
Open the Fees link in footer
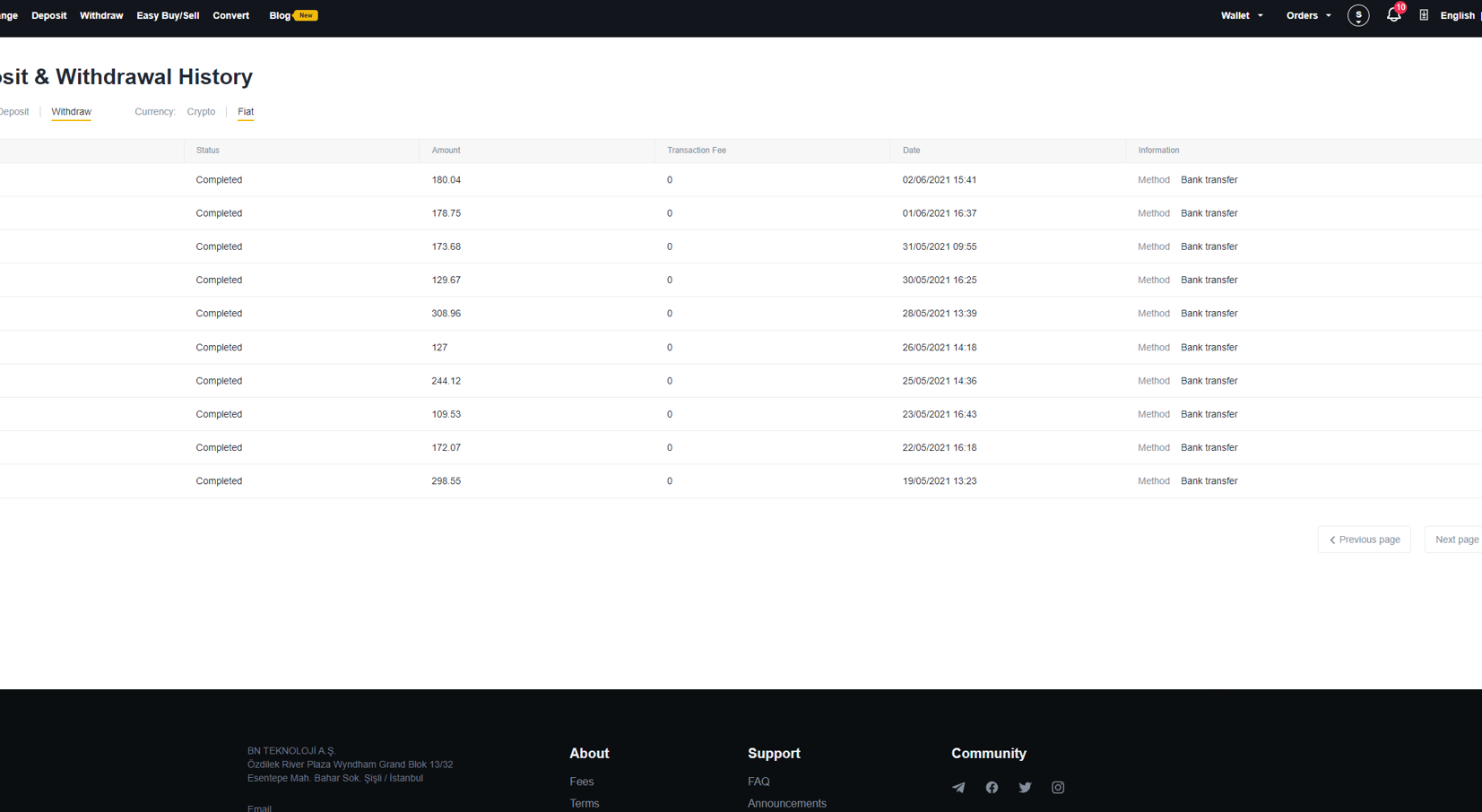581,782
